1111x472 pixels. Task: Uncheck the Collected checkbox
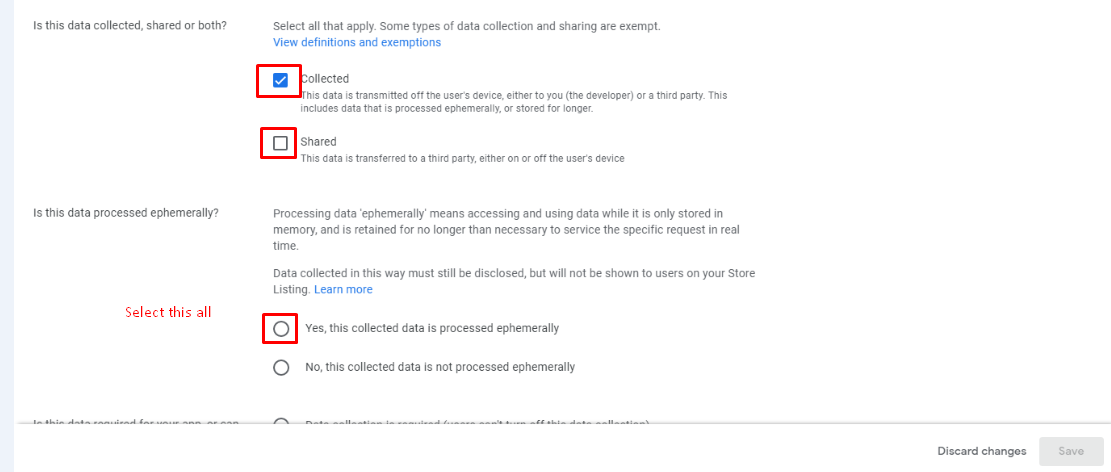coord(281,80)
